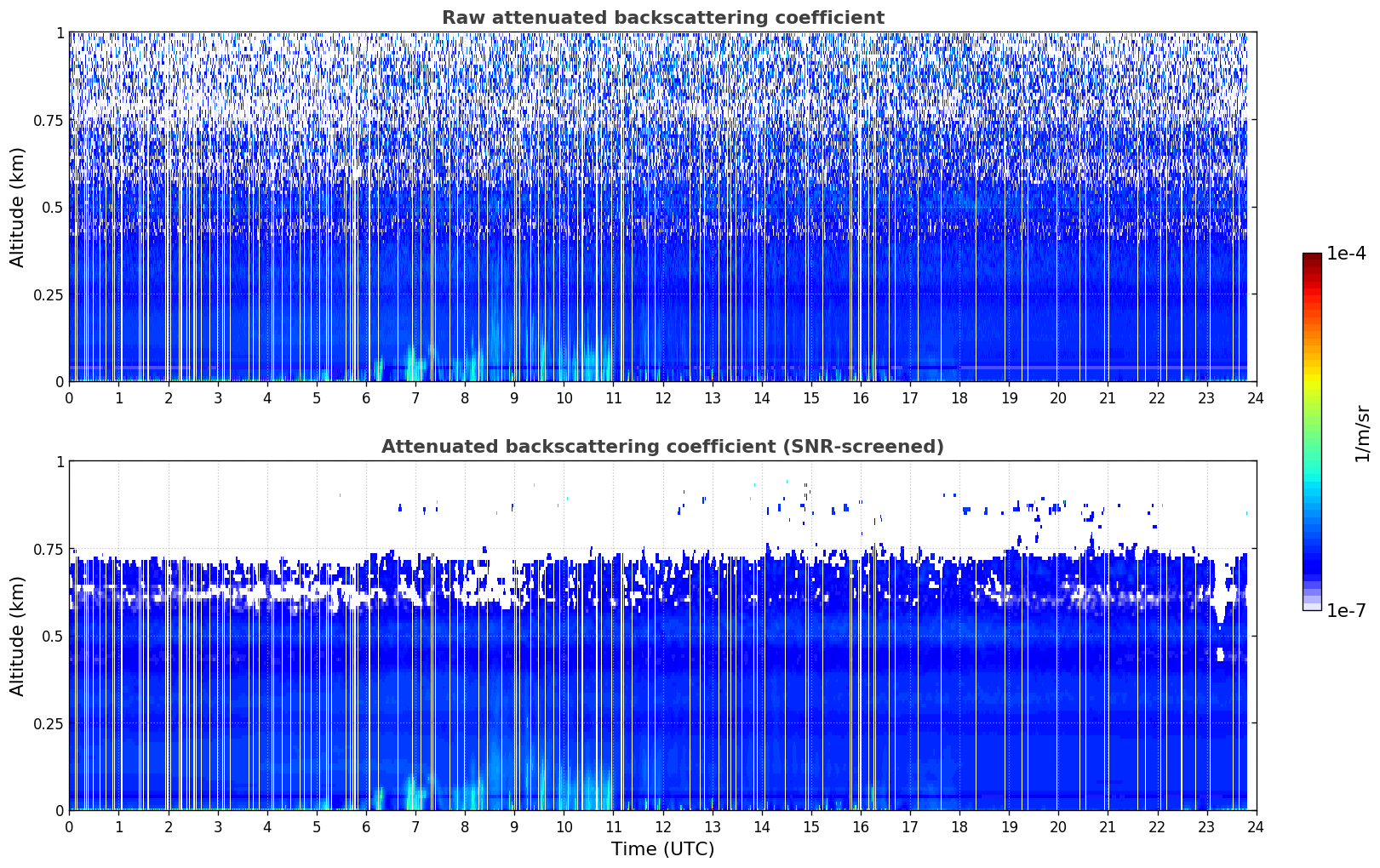The image size is (1380, 868).
Task: Click the 'Attenuated backscattering coefficient (SNR-screened)' title
Action: [662, 447]
